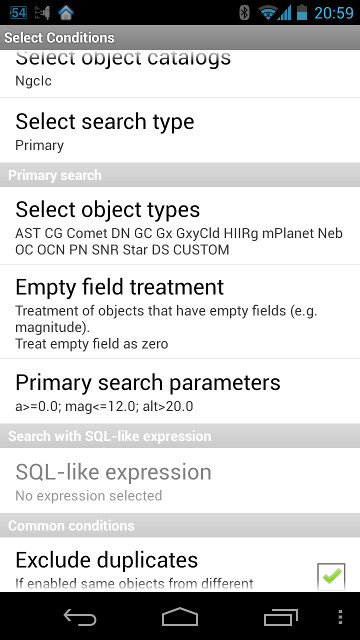Tap the Exclude duplicates title text
Viewport: 360px width, 640px height.
point(107,560)
